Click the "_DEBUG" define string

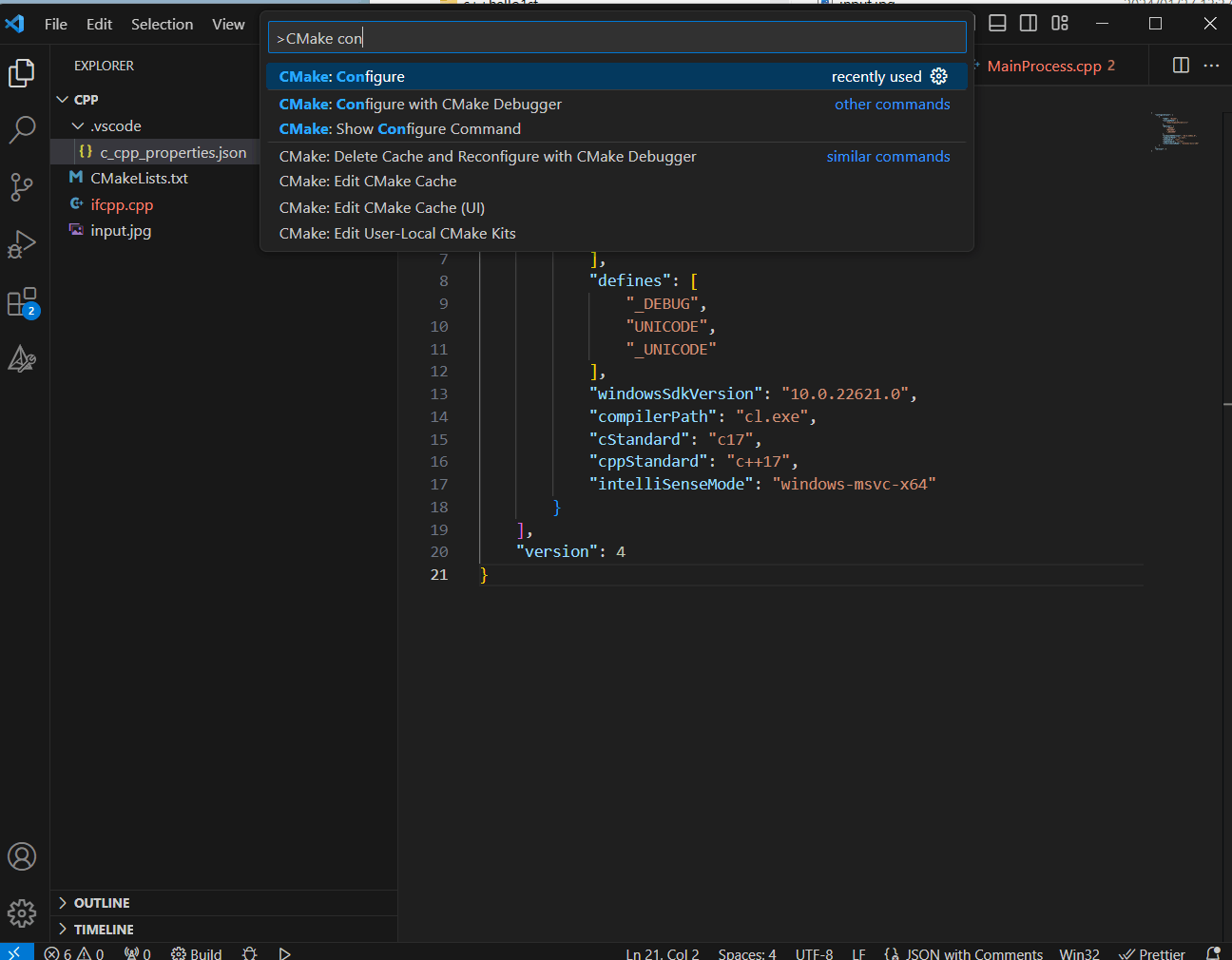coord(663,303)
